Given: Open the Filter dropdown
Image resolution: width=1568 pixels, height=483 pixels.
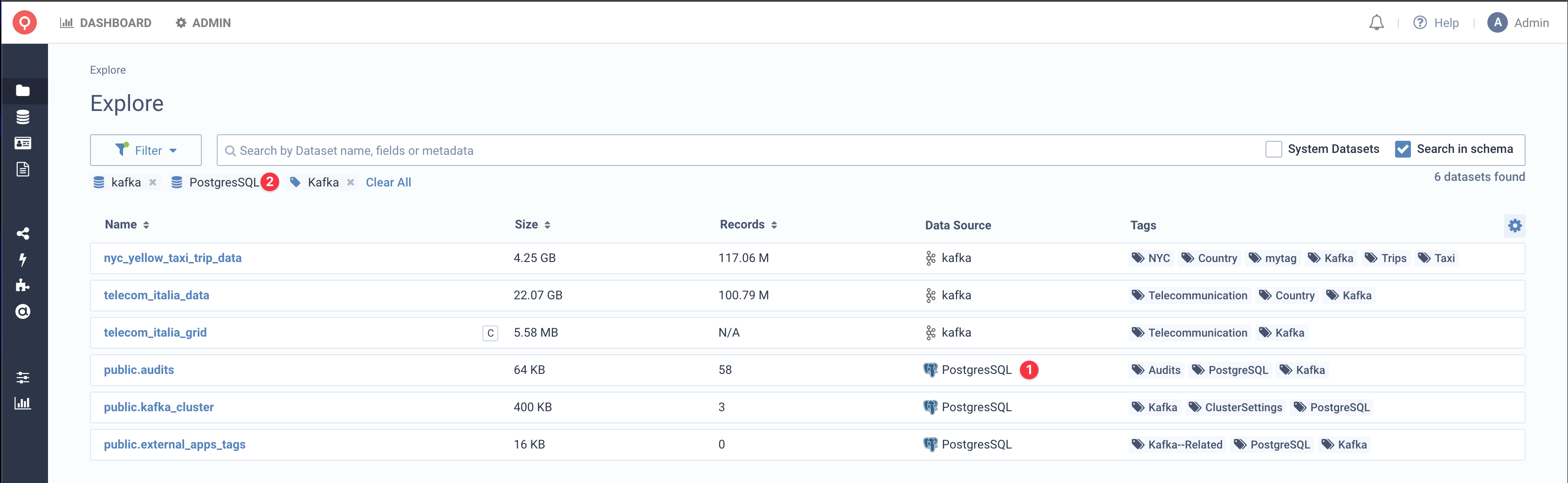Looking at the screenshot, I should coord(145,150).
